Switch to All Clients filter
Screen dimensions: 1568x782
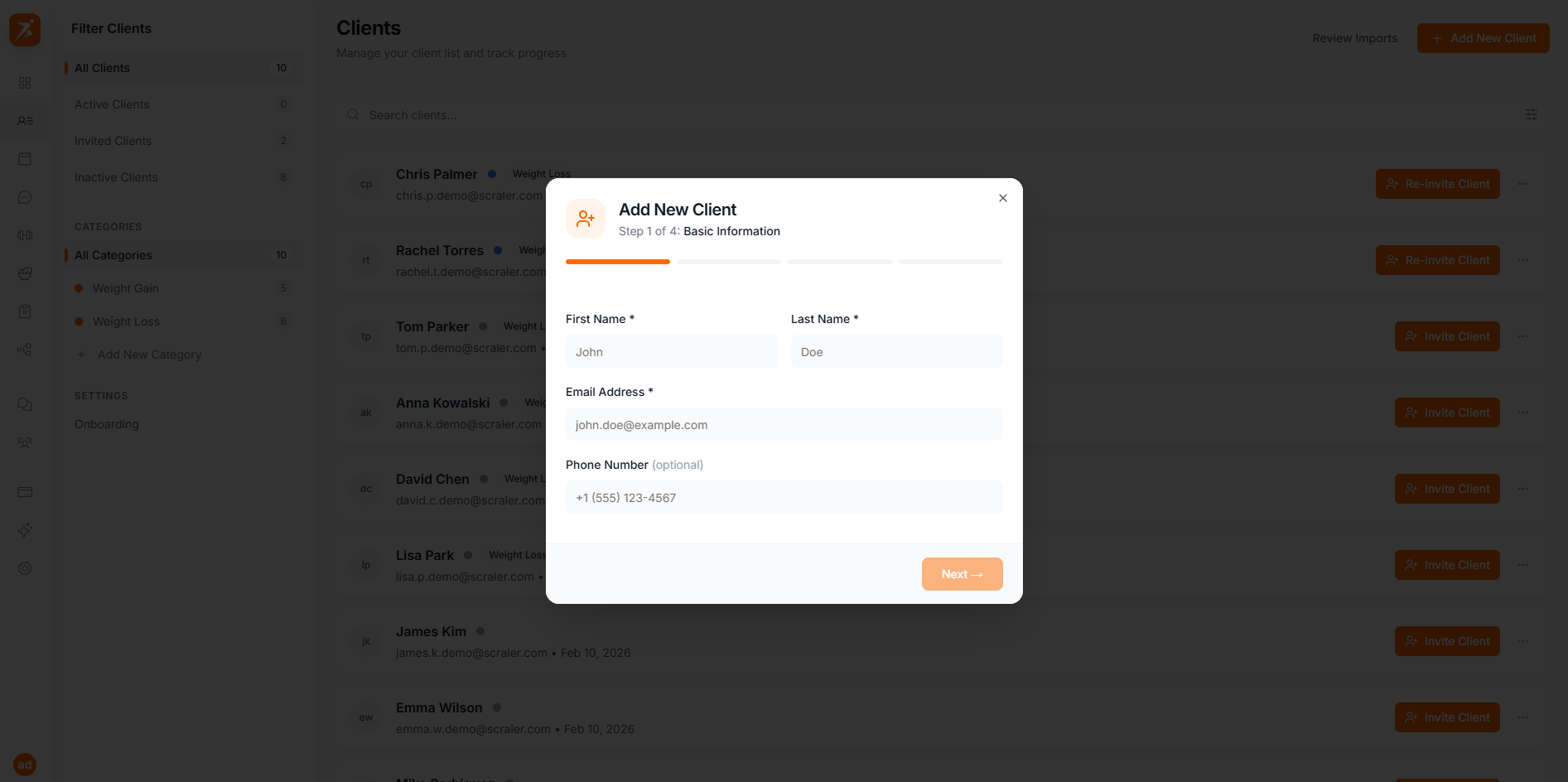pos(102,68)
